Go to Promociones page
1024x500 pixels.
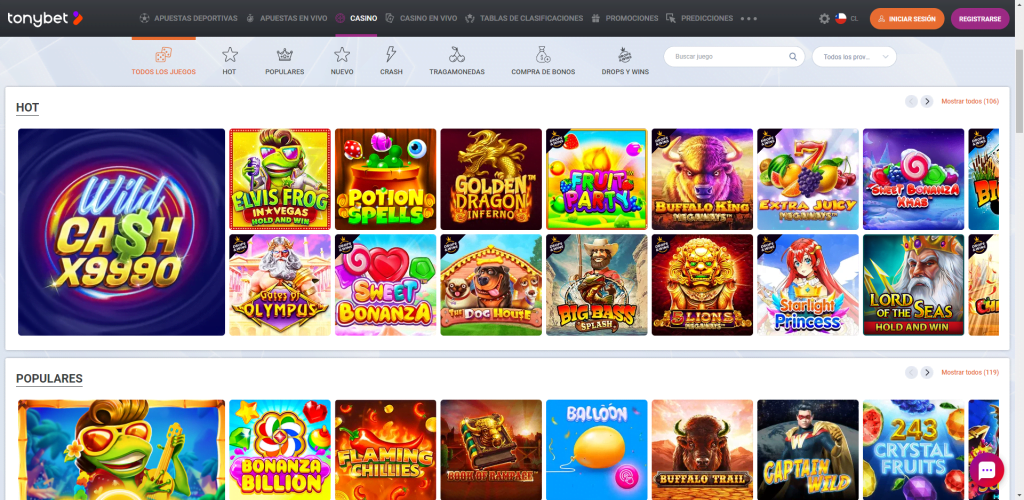pyautogui.click(x=624, y=18)
